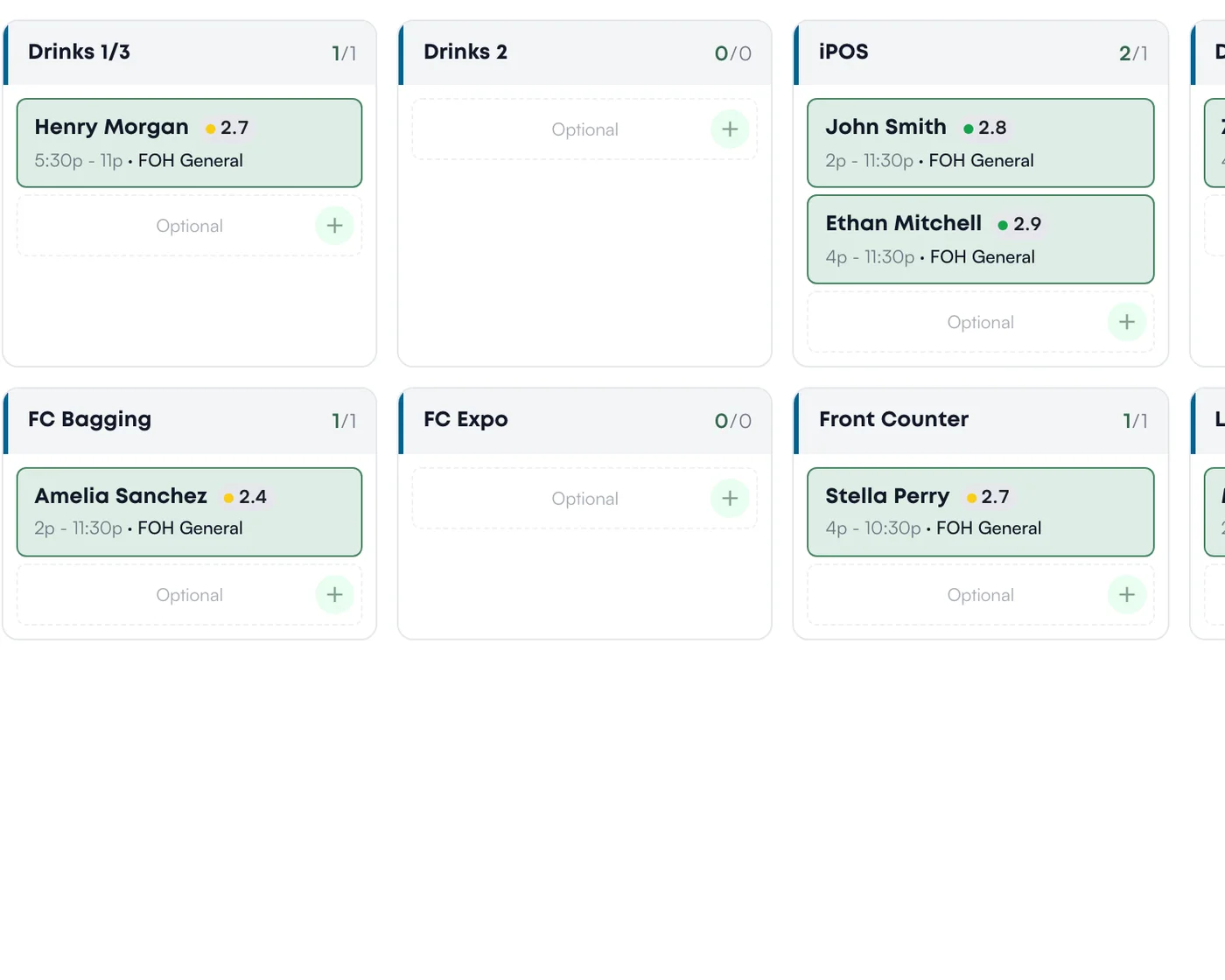
Task: Click the 2/1 count on iPOS
Action: 1133,53
